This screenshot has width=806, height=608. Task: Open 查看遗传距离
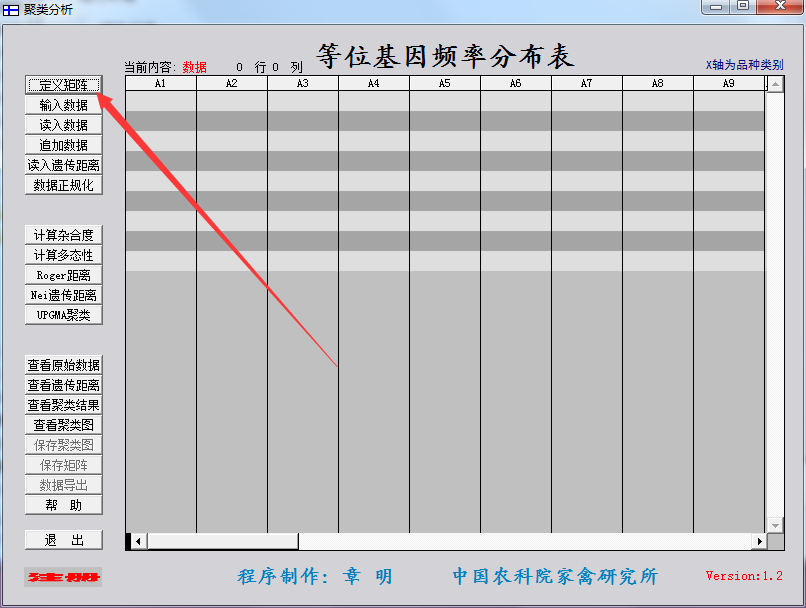coord(64,385)
